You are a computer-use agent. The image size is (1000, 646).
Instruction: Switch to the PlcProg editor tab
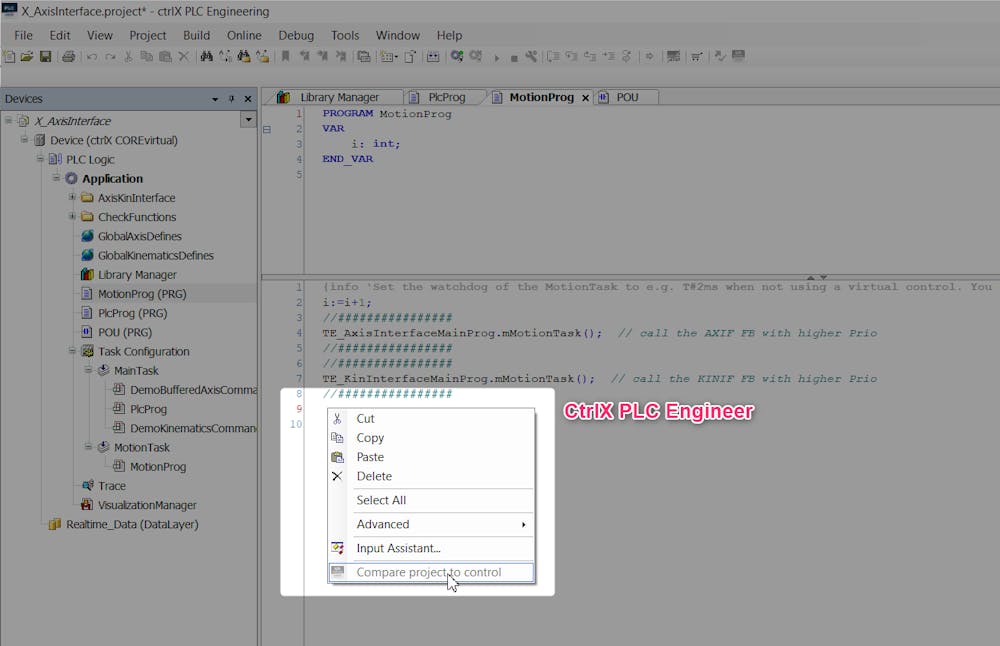point(447,97)
